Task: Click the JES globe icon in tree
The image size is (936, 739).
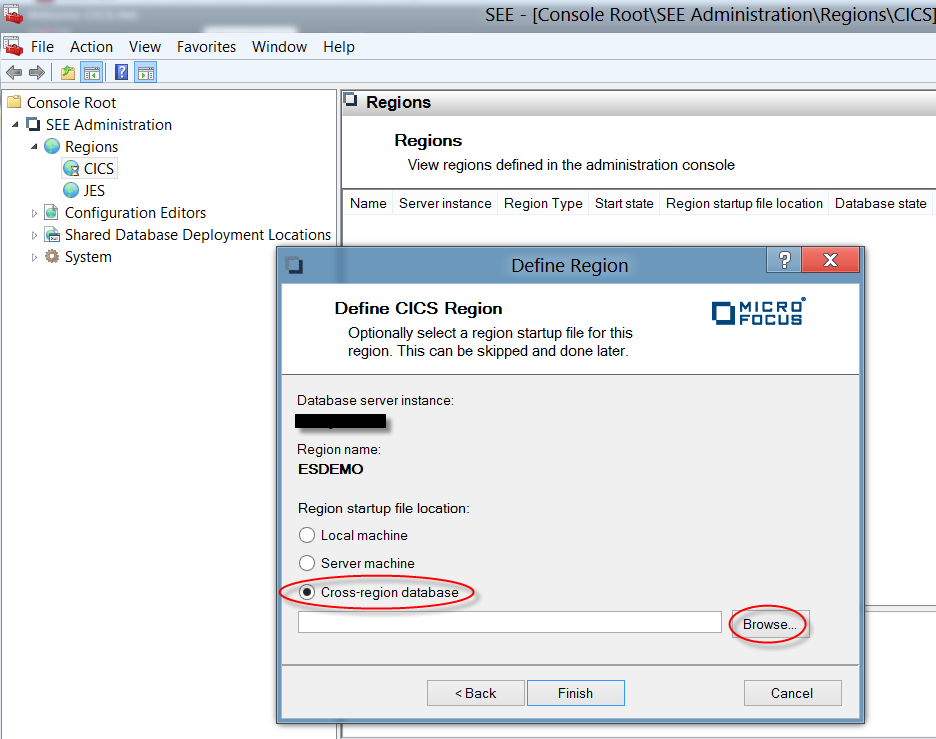Action: coord(71,190)
